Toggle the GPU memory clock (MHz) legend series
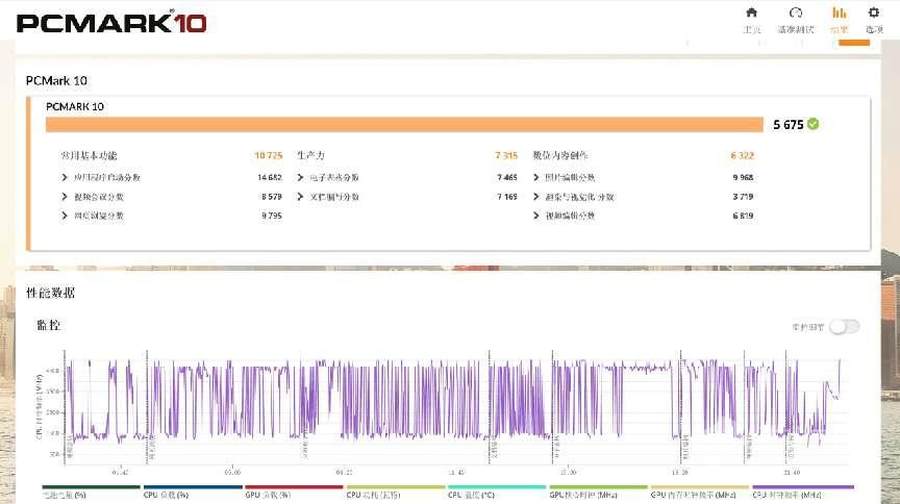900x504 pixels. 700,492
